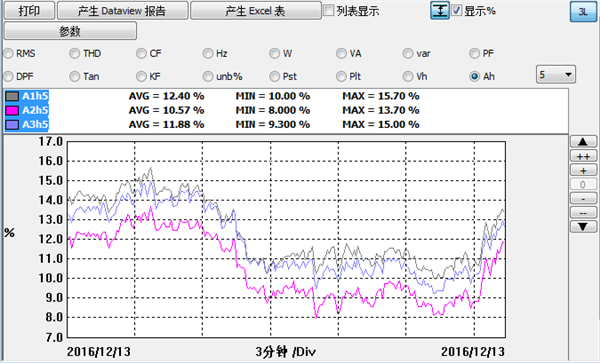This screenshot has width=600, height=363.
Task: Click the vertical auto-scale icon button
Action: click(x=440, y=10)
